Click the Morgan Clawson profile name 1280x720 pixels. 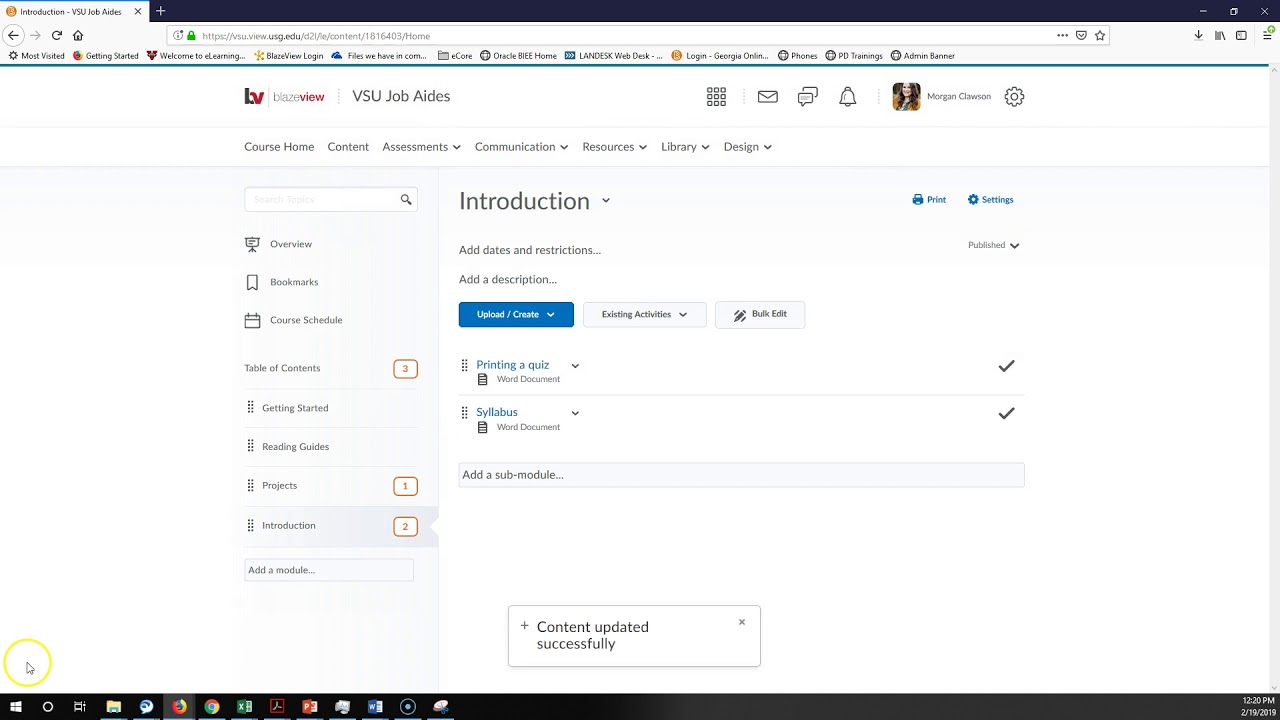pyautogui.click(x=958, y=97)
